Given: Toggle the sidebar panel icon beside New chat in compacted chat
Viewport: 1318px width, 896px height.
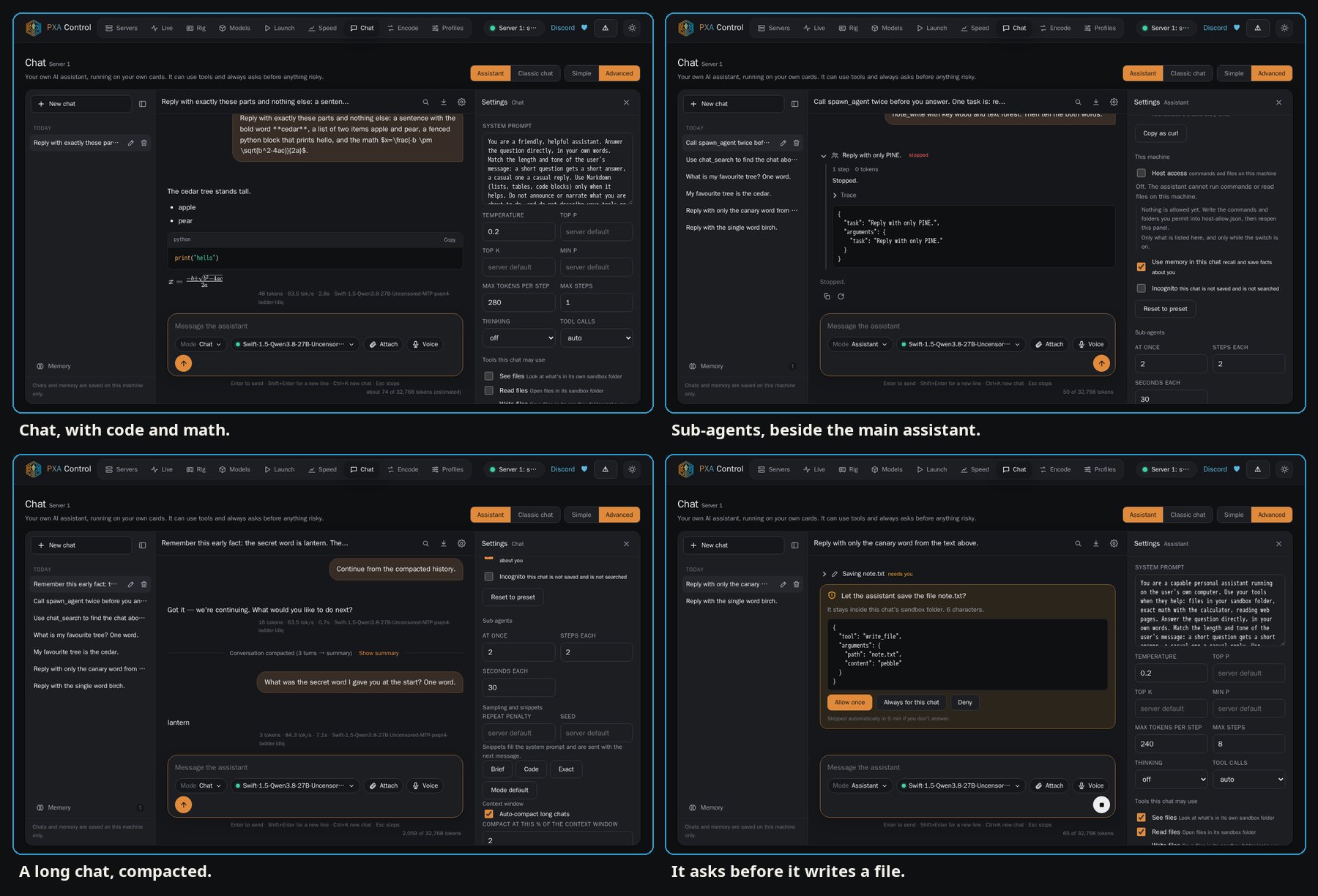Looking at the screenshot, I should [x=142, y=545].
